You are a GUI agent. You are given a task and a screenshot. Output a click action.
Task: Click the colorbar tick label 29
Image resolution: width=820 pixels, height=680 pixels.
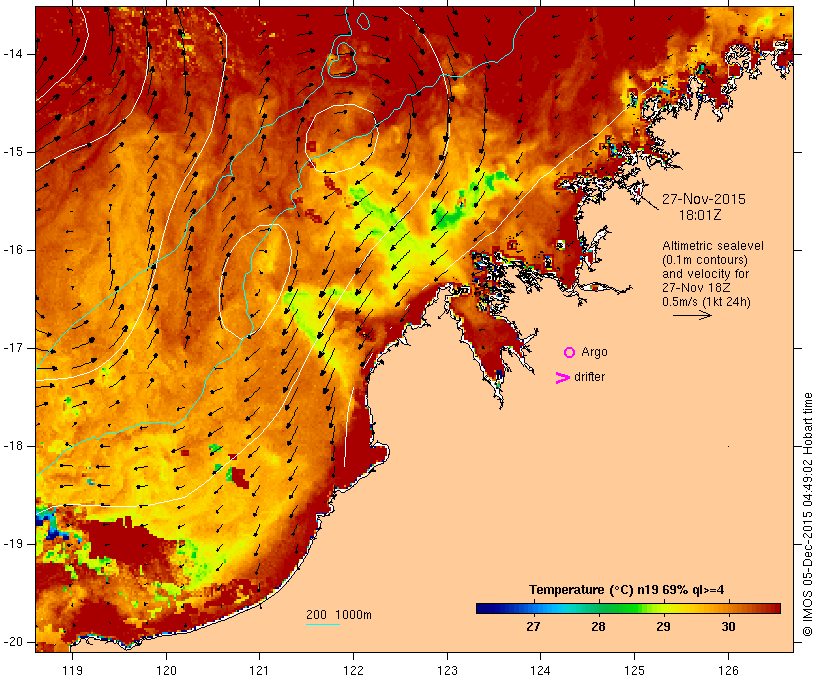pyautogui.click(x=663, y=627)
